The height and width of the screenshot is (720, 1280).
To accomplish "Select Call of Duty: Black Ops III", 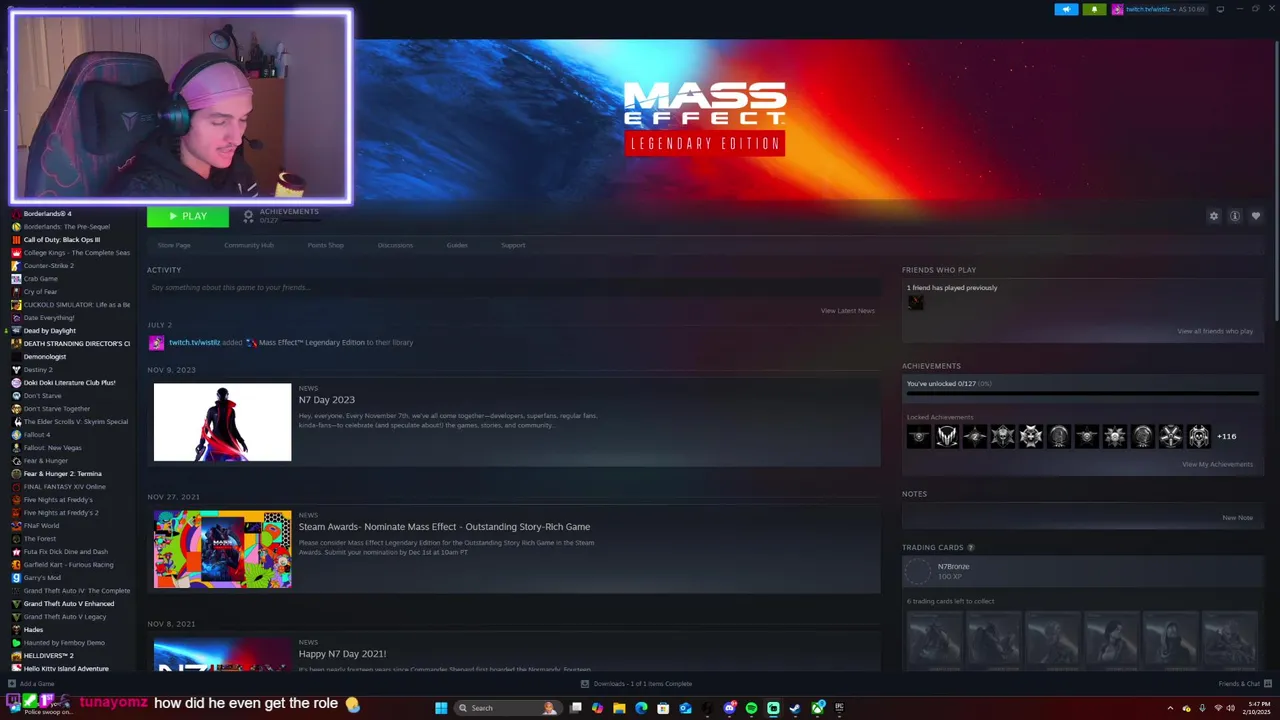I will [x=61, y=240].
